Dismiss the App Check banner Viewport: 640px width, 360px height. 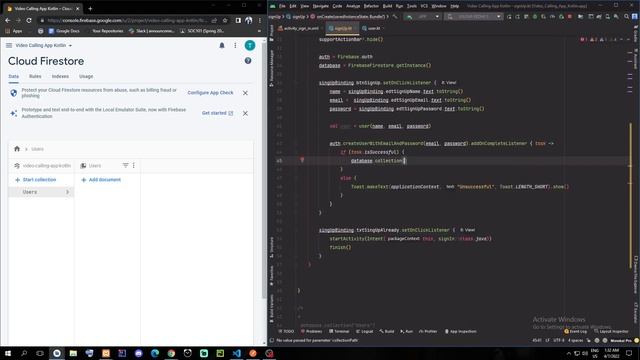(245, 93)
